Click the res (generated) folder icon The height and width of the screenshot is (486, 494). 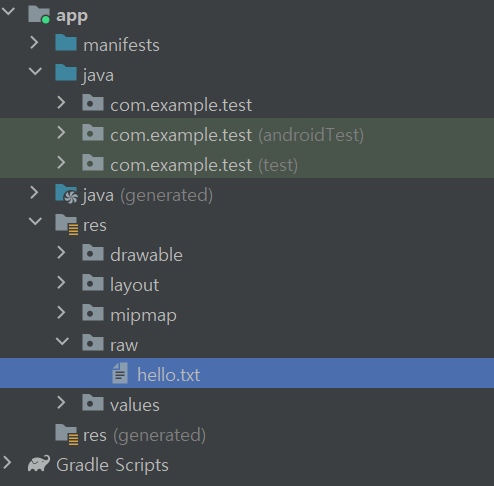point(67,434)
